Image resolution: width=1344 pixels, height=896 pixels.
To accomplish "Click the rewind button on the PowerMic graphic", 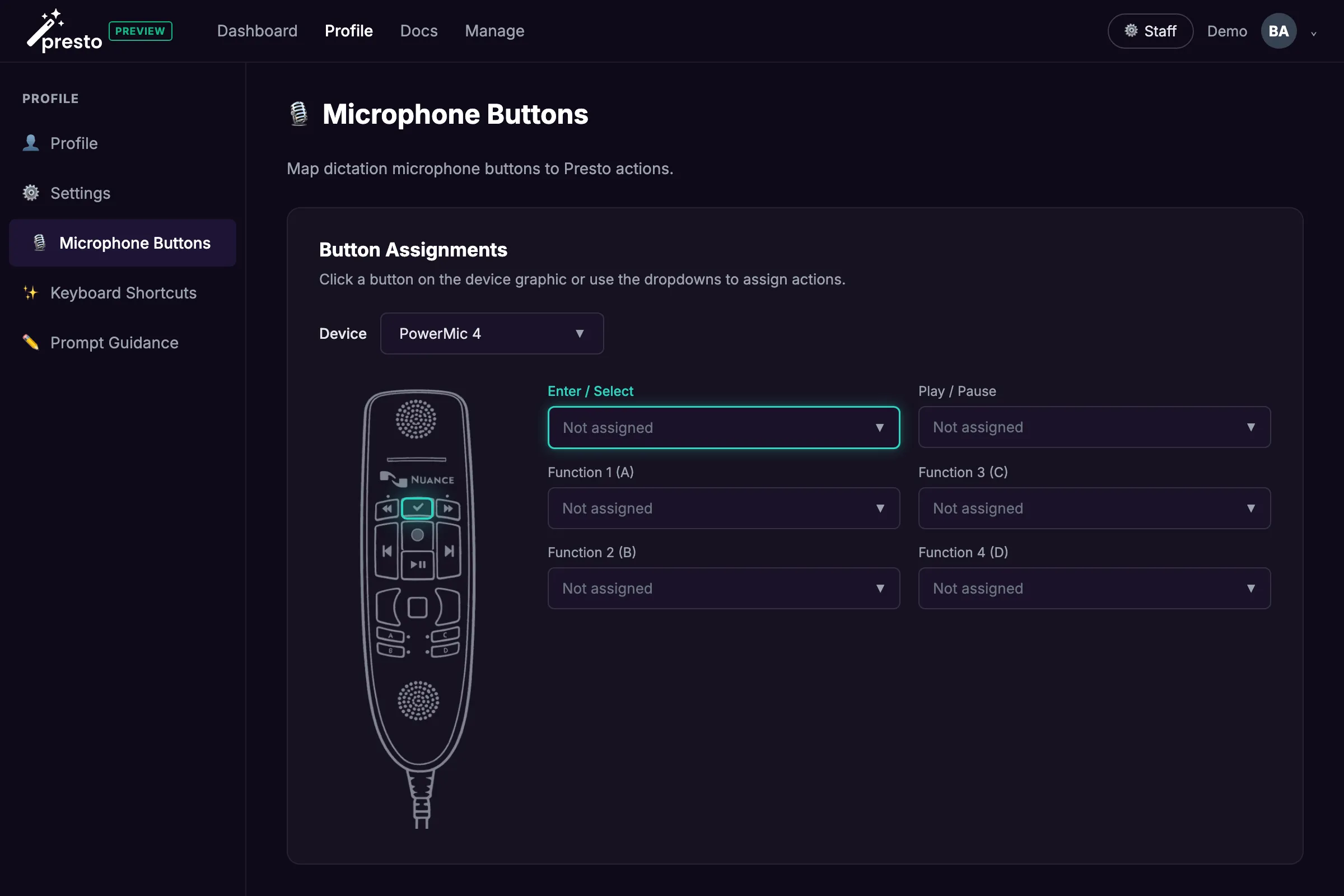I will (386, 508).
